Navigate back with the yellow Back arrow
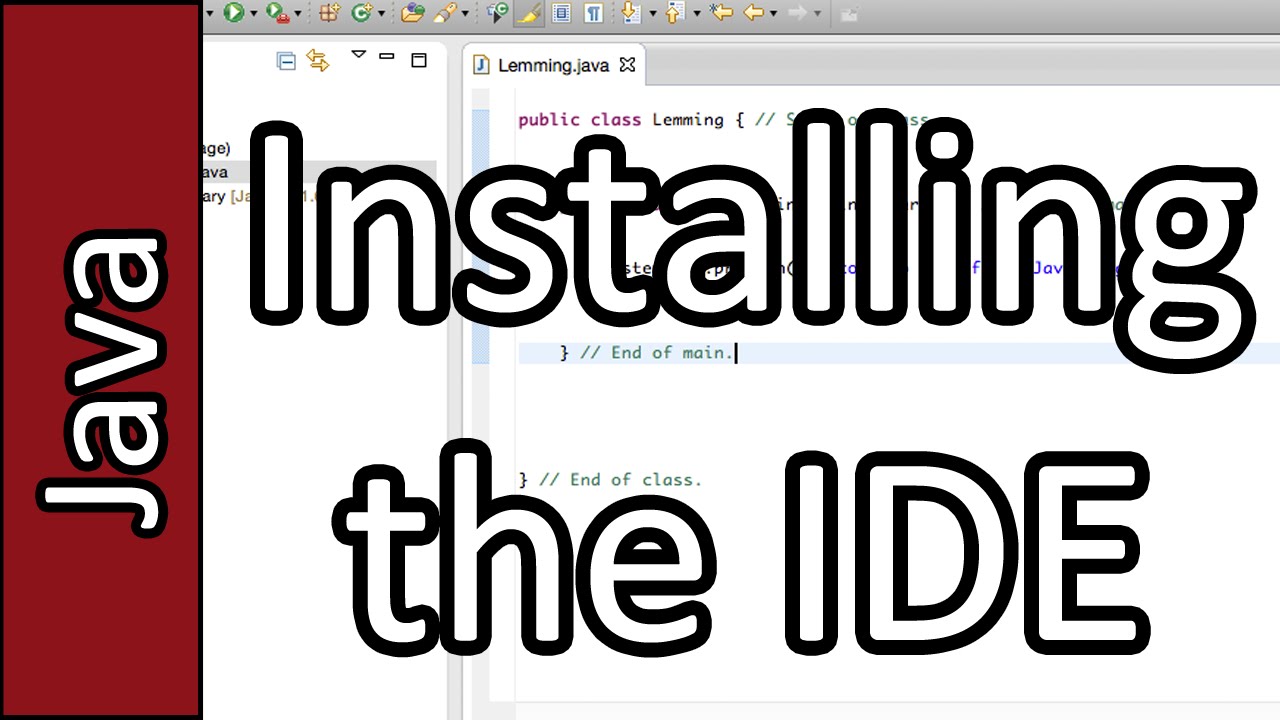Viewport: 1280px width, 720px height. coord(754,12)
